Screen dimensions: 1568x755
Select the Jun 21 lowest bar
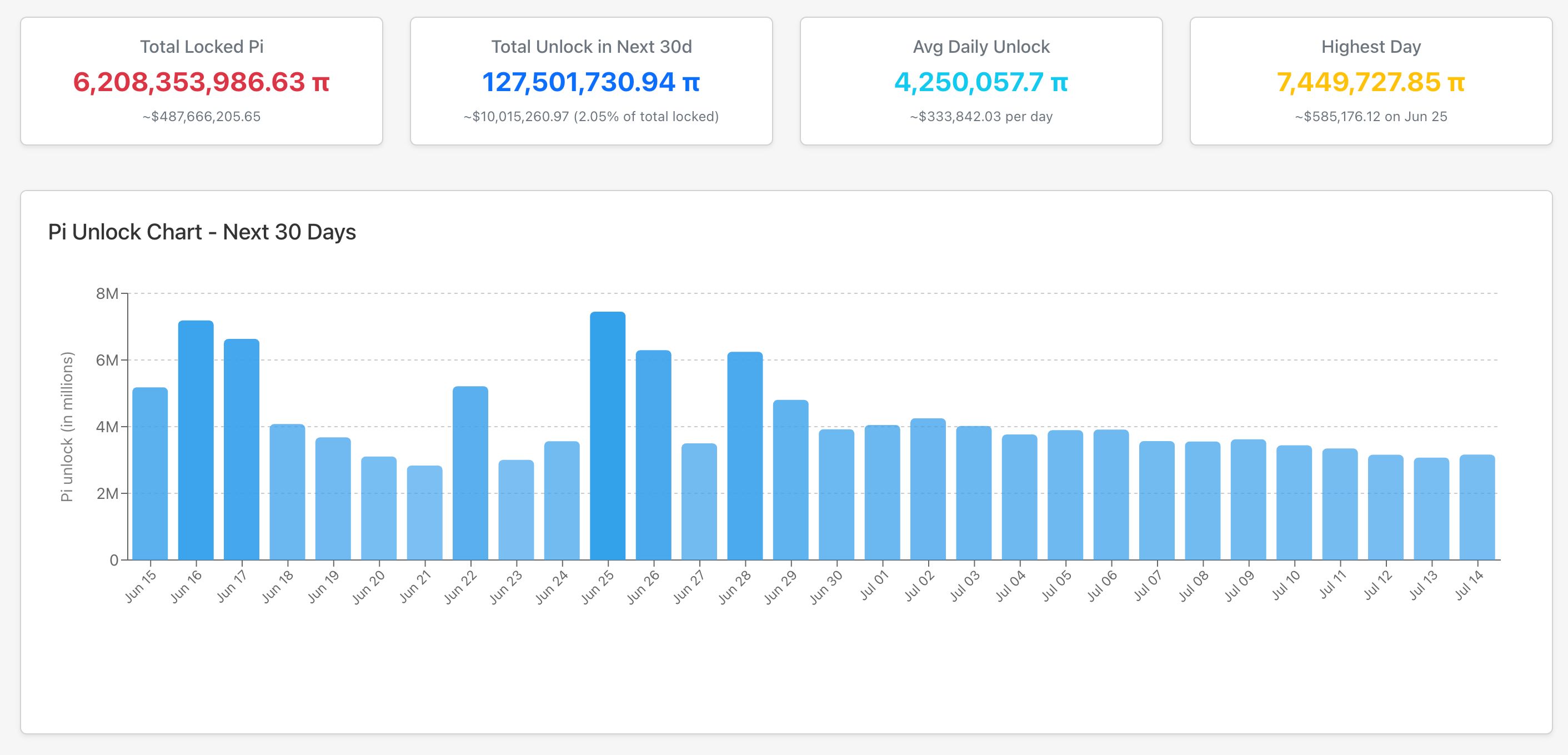[425, 513]
